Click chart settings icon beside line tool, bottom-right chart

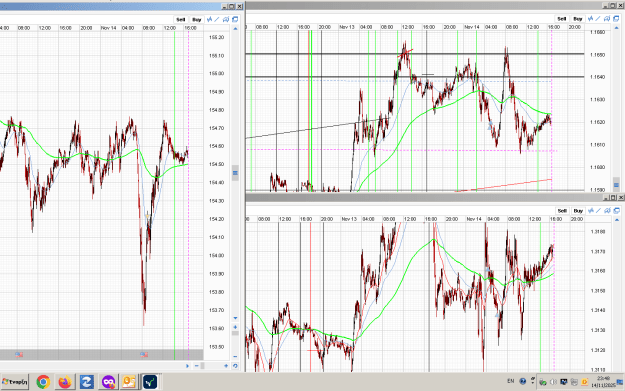pos(607,210)
